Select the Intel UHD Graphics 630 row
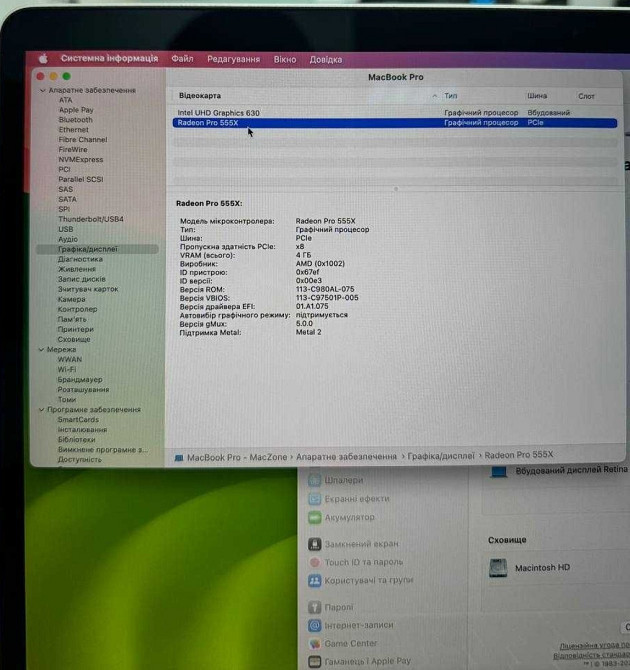The height and width of the screenshot is (670, 630). 395,113
